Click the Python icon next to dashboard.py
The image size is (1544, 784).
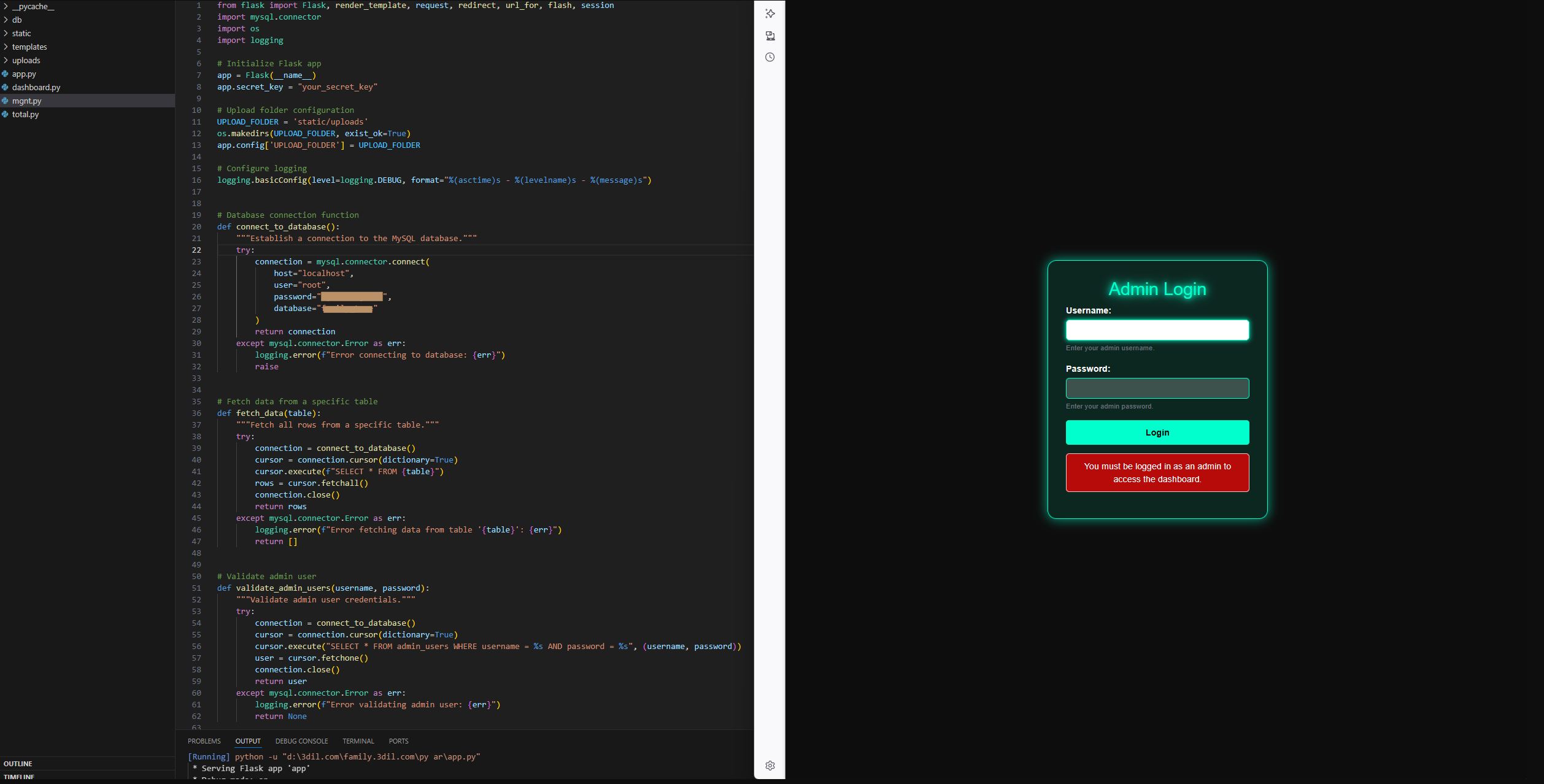click(x=6, y=87)
